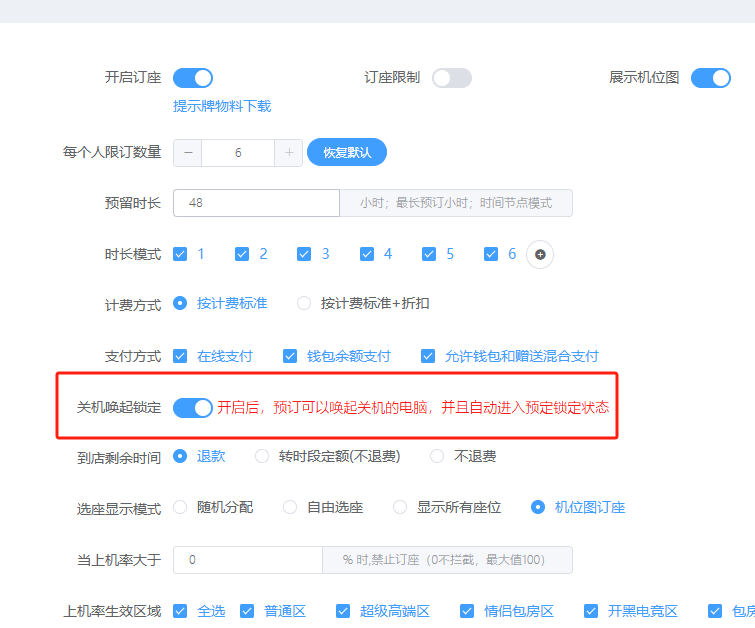Uncheck the 普通区 area checkbox
The image size is (755, 628).
point(247,611)
